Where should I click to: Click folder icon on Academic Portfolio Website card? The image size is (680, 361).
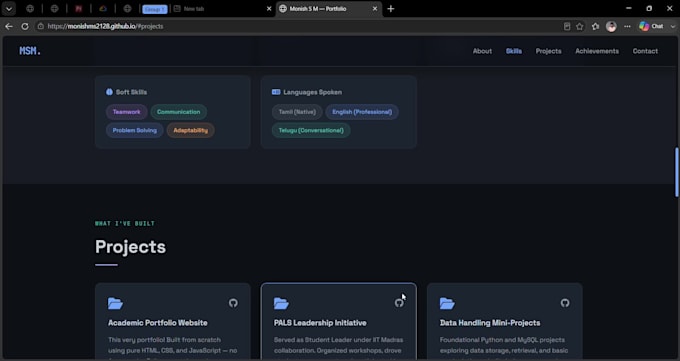(x=115, y=303)
